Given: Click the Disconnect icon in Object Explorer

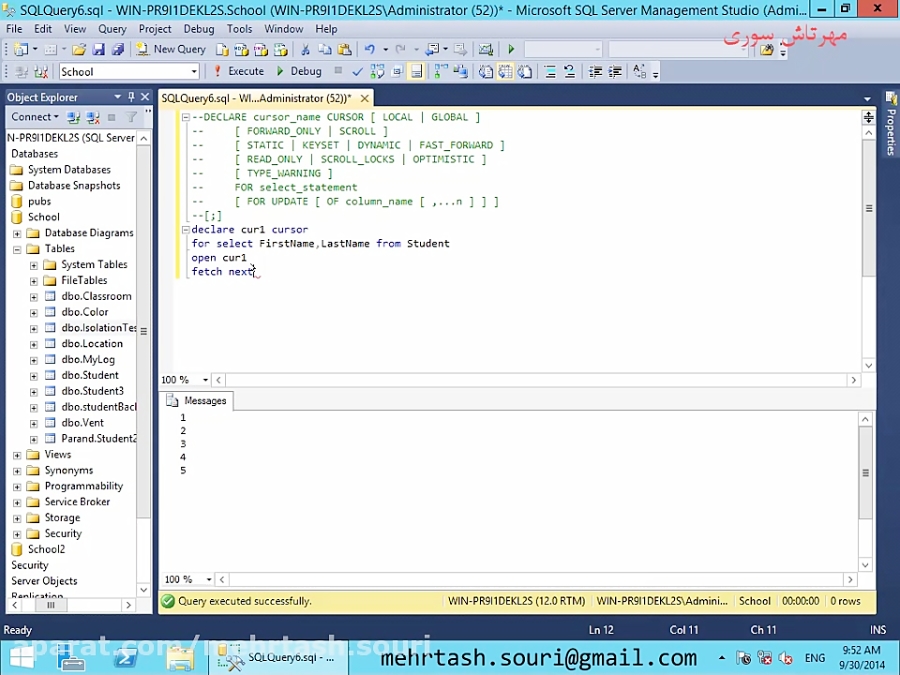Looking at the screenshot, I should tap(93, 117).
